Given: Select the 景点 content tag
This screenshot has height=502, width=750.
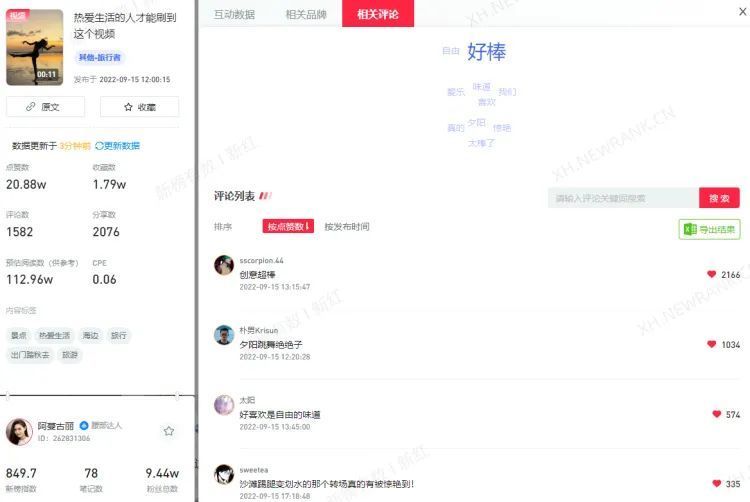Looking at the screenshot, I should click(19, 336).
